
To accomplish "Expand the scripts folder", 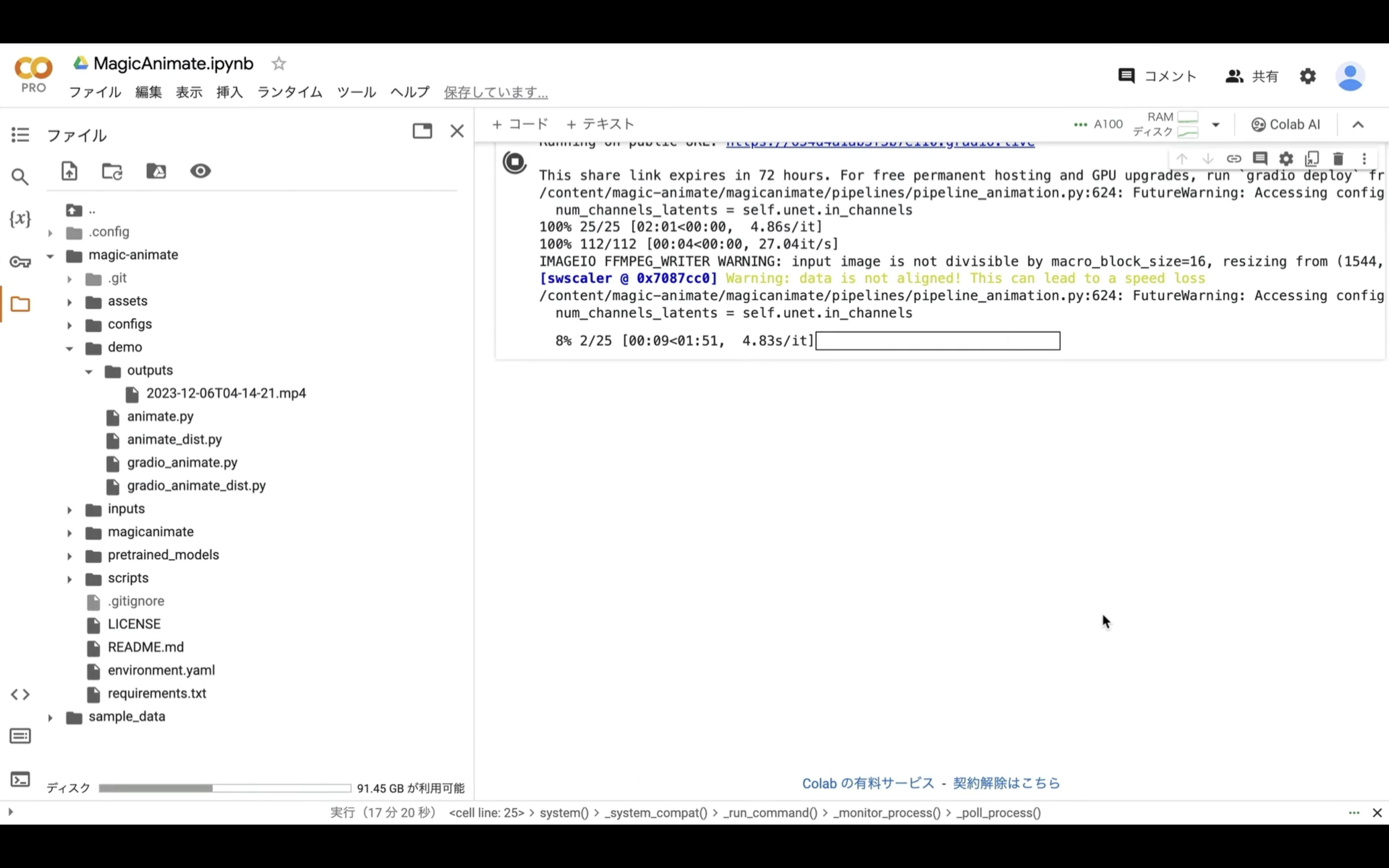I will [x=69, y=579].
